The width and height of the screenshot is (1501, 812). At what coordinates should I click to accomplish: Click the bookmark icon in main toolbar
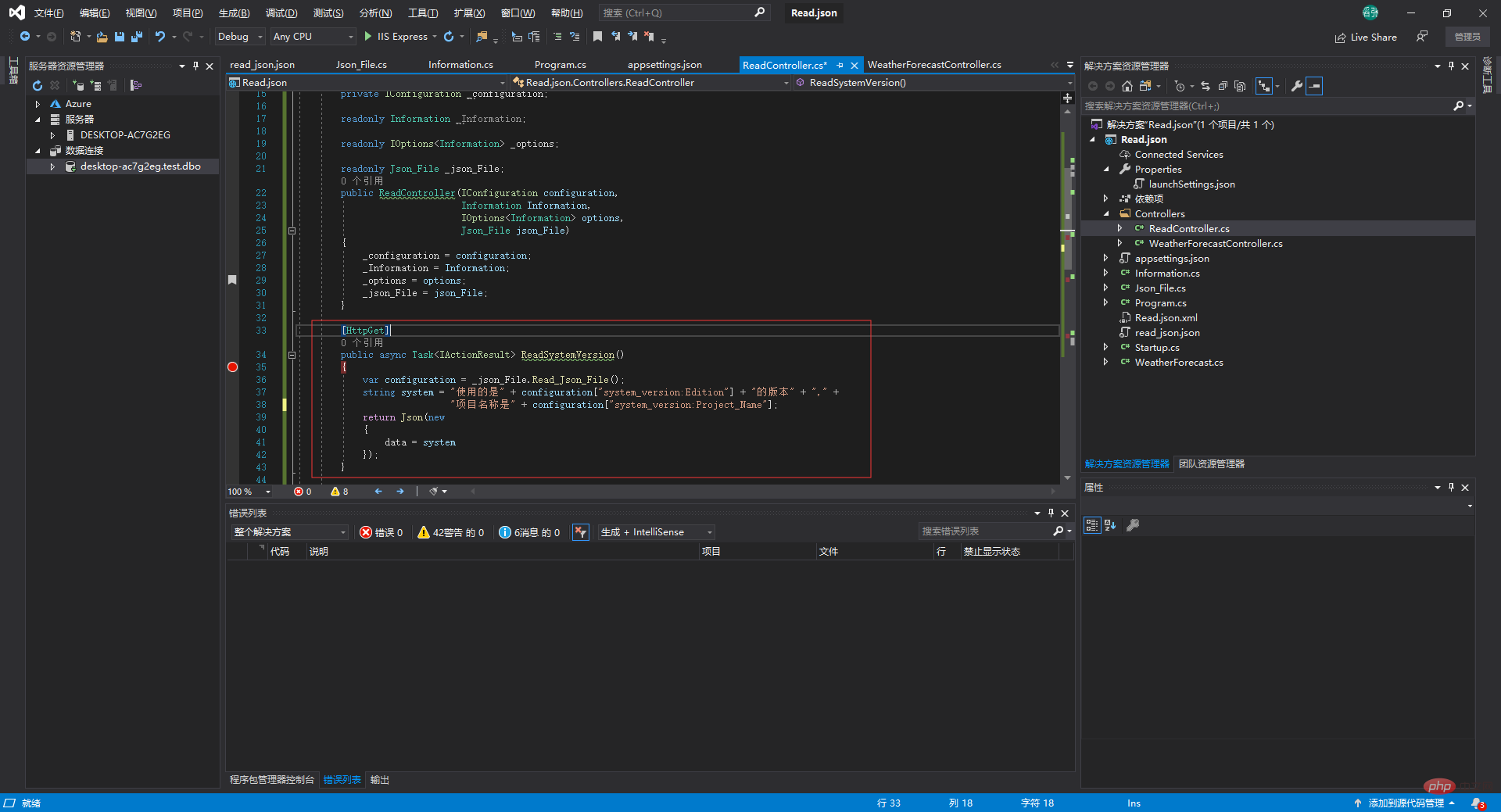point(597,37)
